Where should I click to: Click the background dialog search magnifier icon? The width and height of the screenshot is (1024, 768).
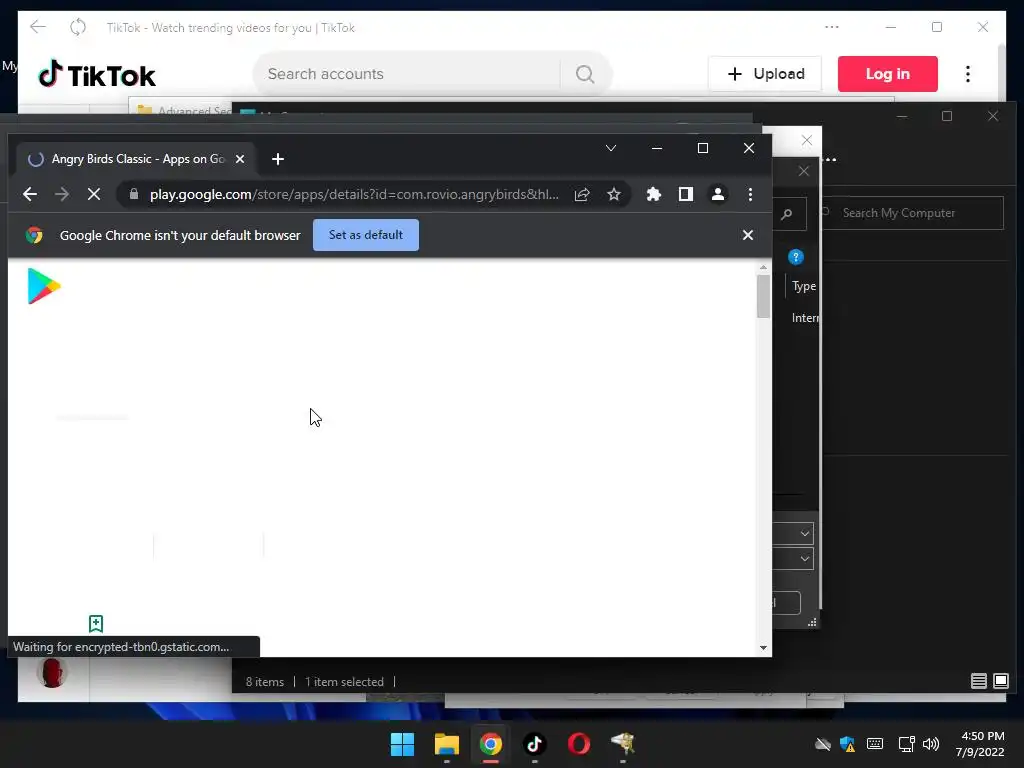(x=787, y=214)
